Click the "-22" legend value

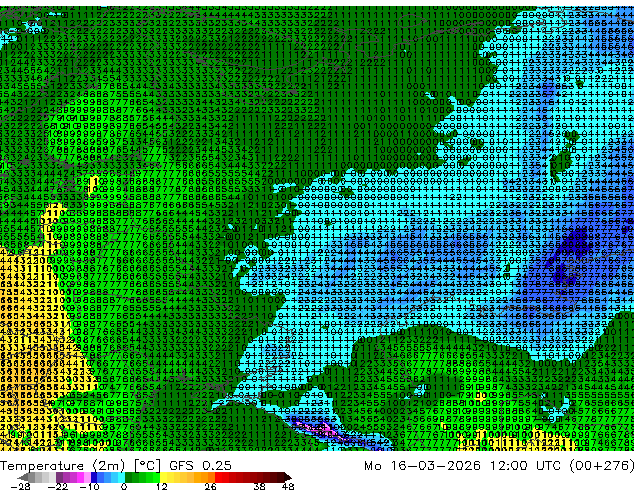(58, 486)
